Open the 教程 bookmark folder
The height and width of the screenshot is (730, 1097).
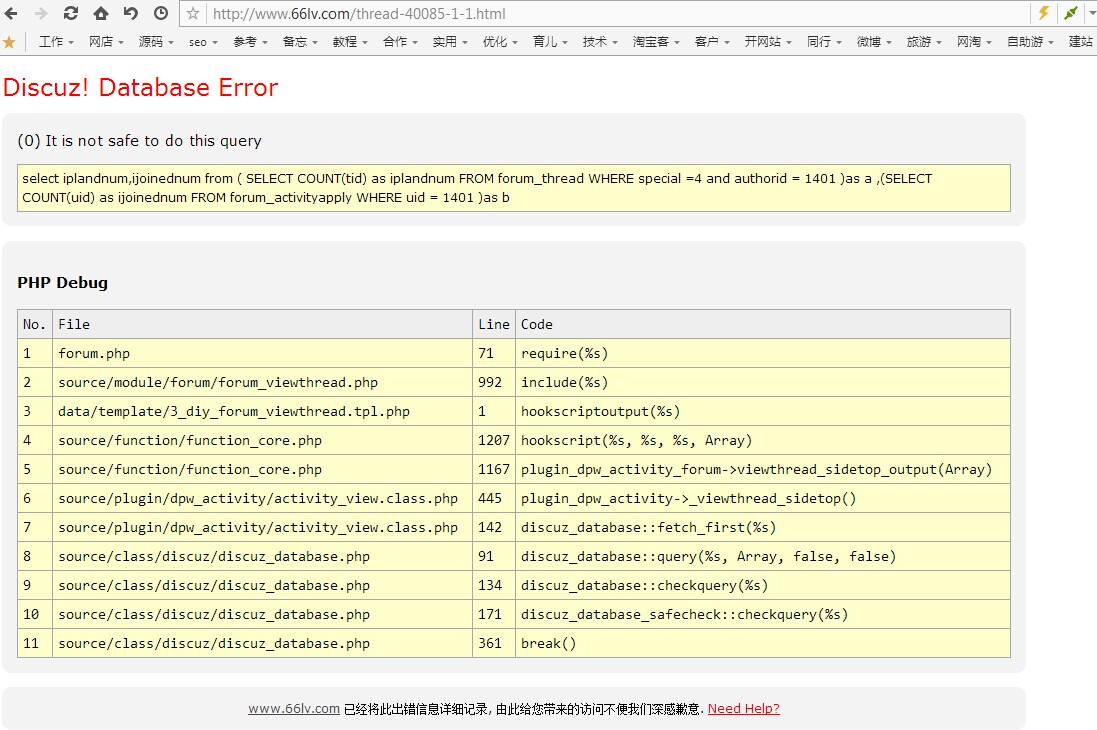(x=350, y=42)
